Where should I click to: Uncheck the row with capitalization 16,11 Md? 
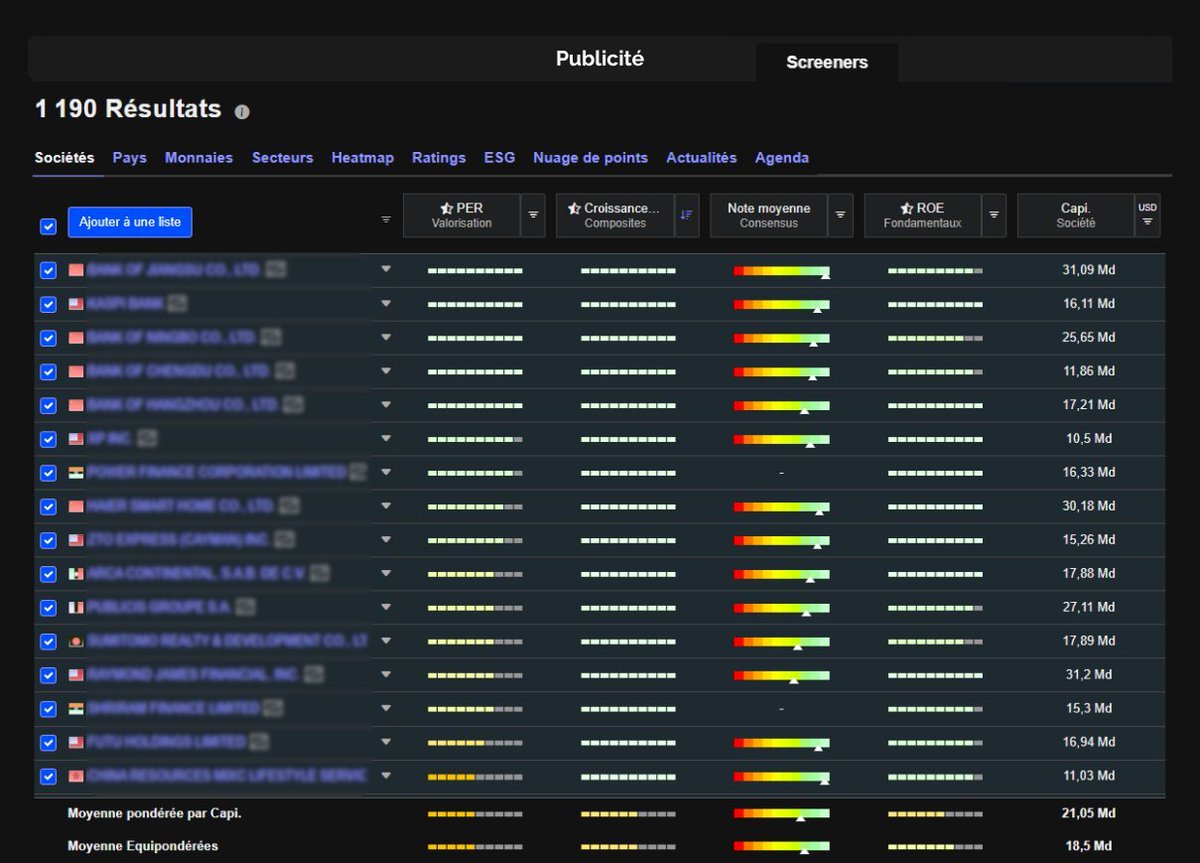pyautogui.click(x=48, y=304)
